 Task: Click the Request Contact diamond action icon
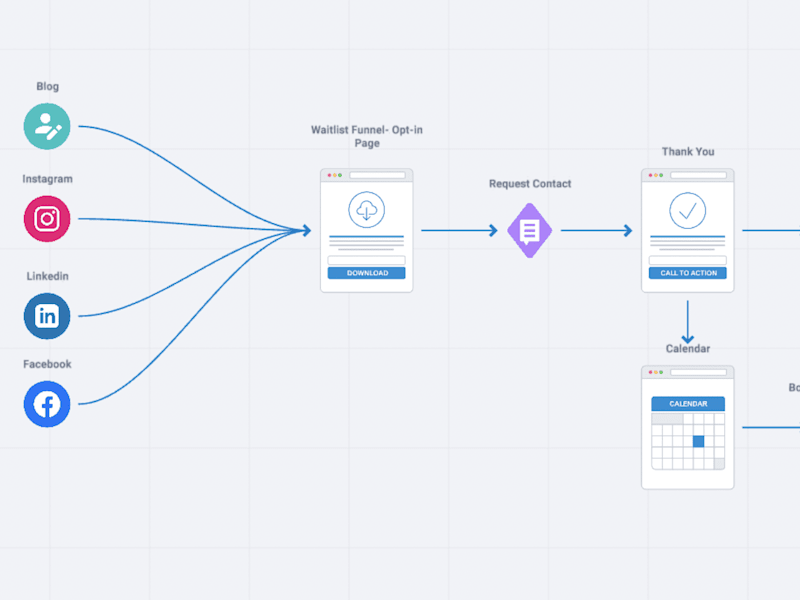point(530,231)
